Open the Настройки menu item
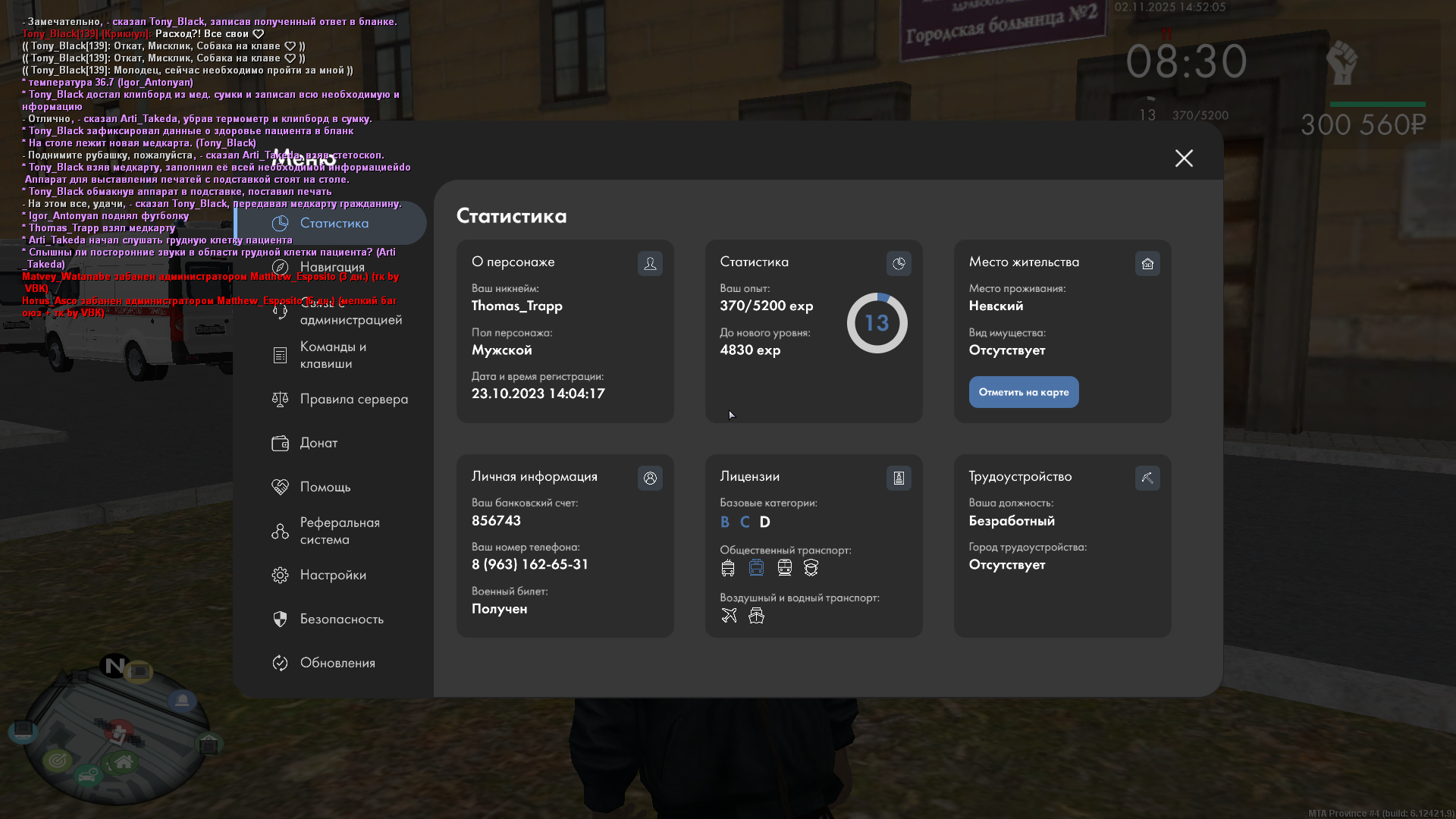This screenshot has width=1456, height=819. [x=333, y=575]
